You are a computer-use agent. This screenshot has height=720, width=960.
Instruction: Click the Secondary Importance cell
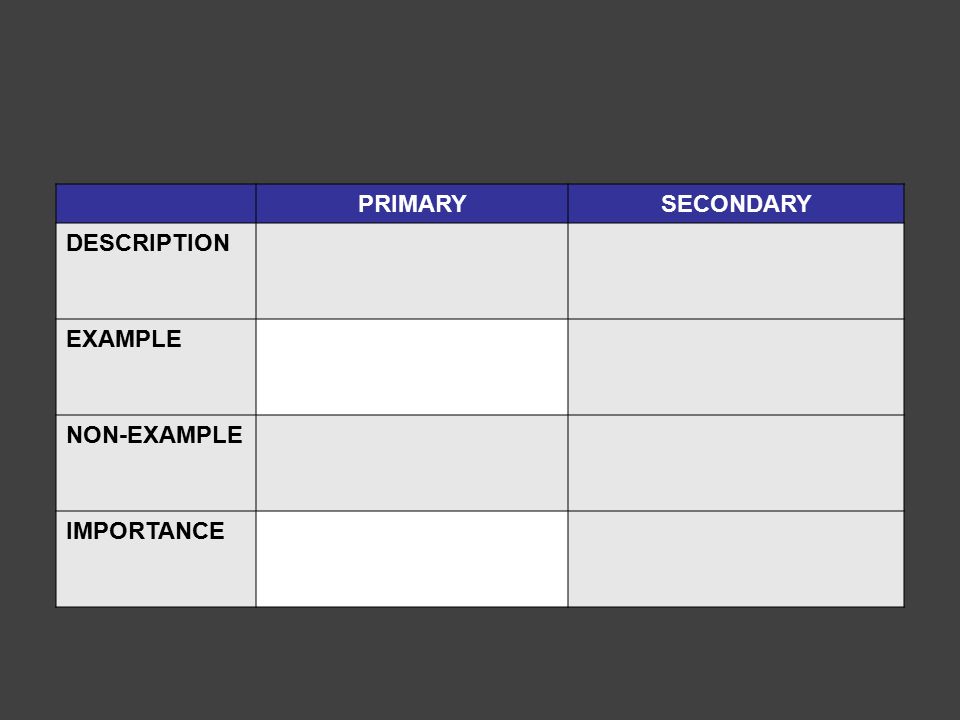[736, 559]
